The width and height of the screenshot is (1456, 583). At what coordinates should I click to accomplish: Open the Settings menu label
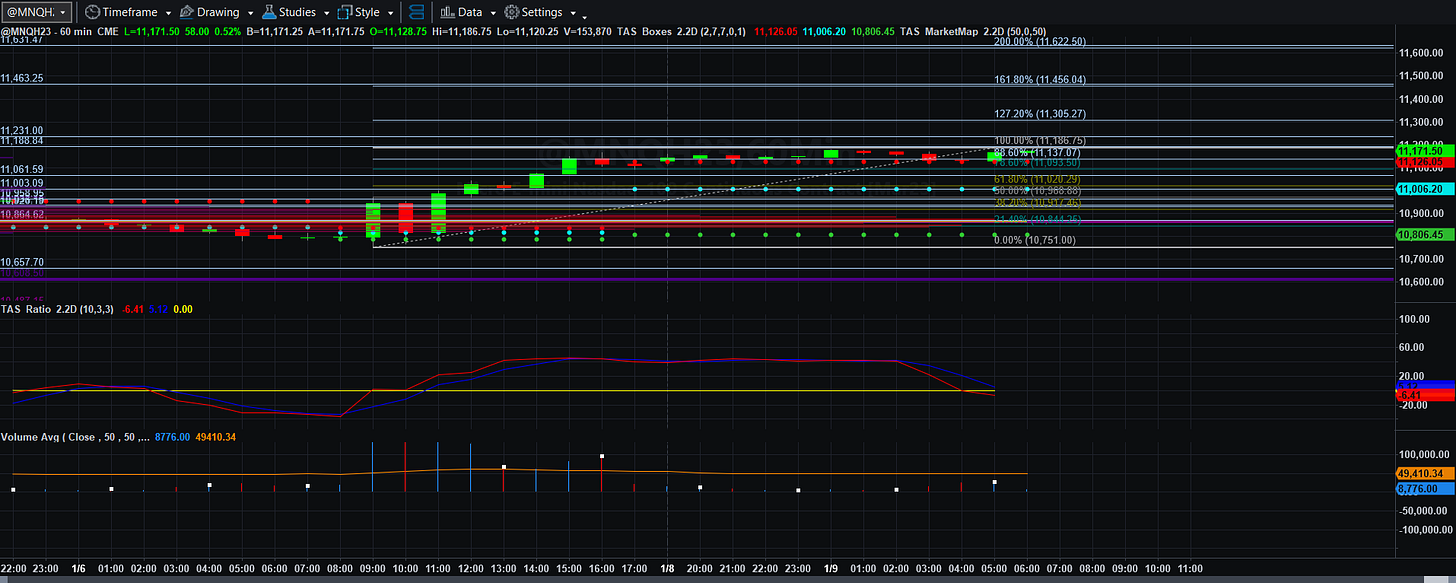pos(541,13)
